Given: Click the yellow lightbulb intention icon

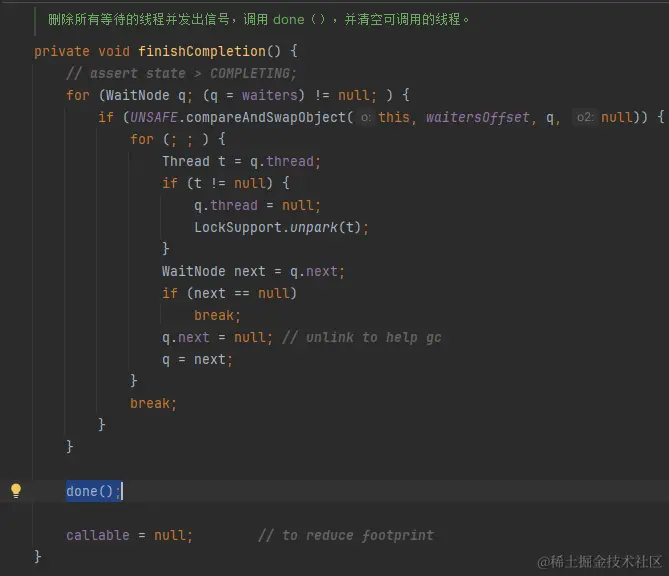Looking at the screenshot, I should (16, 491).
